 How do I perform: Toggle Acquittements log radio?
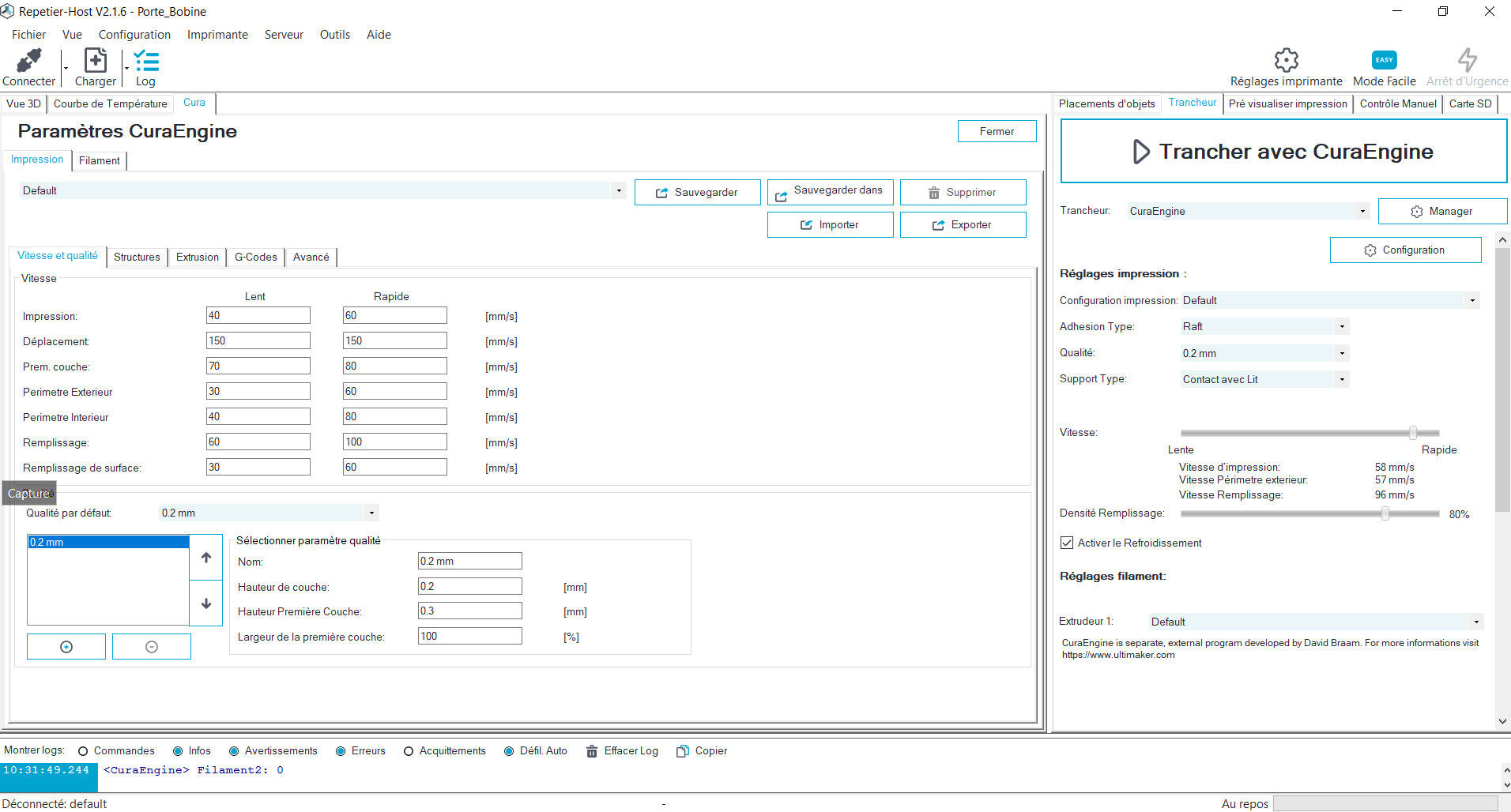[x=409, y=751]
